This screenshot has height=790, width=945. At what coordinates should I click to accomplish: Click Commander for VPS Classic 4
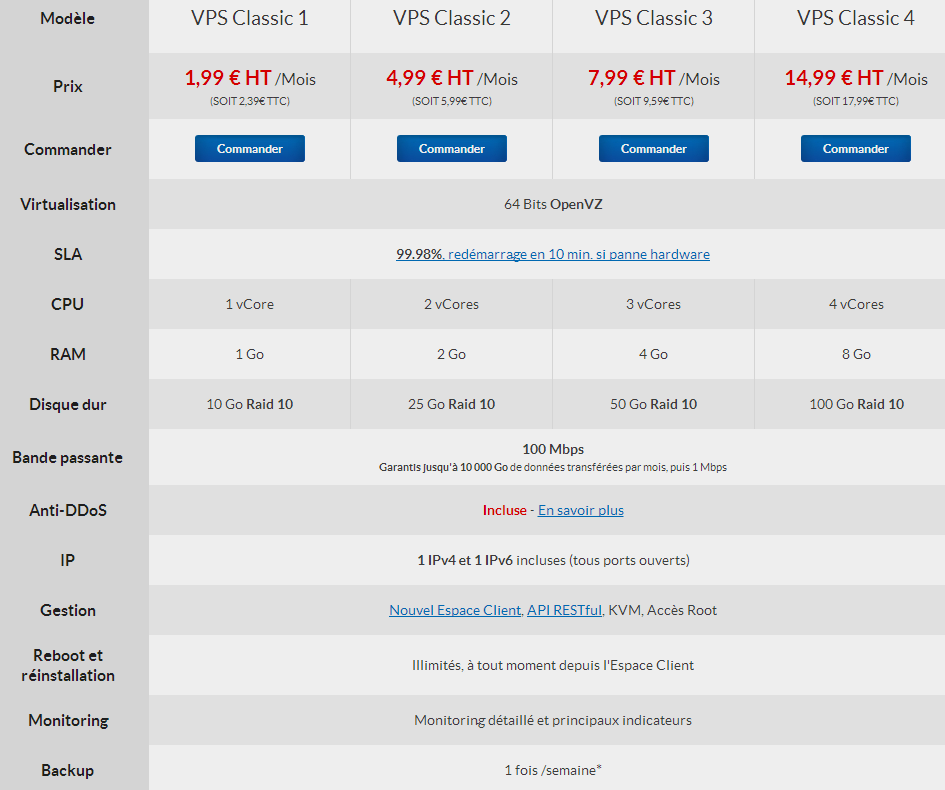(855, 149)
